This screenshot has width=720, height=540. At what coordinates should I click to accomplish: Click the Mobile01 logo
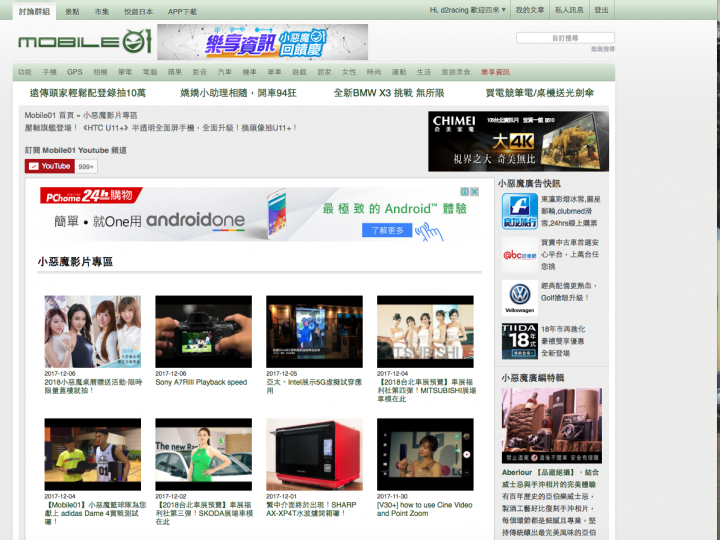point(85,42)
